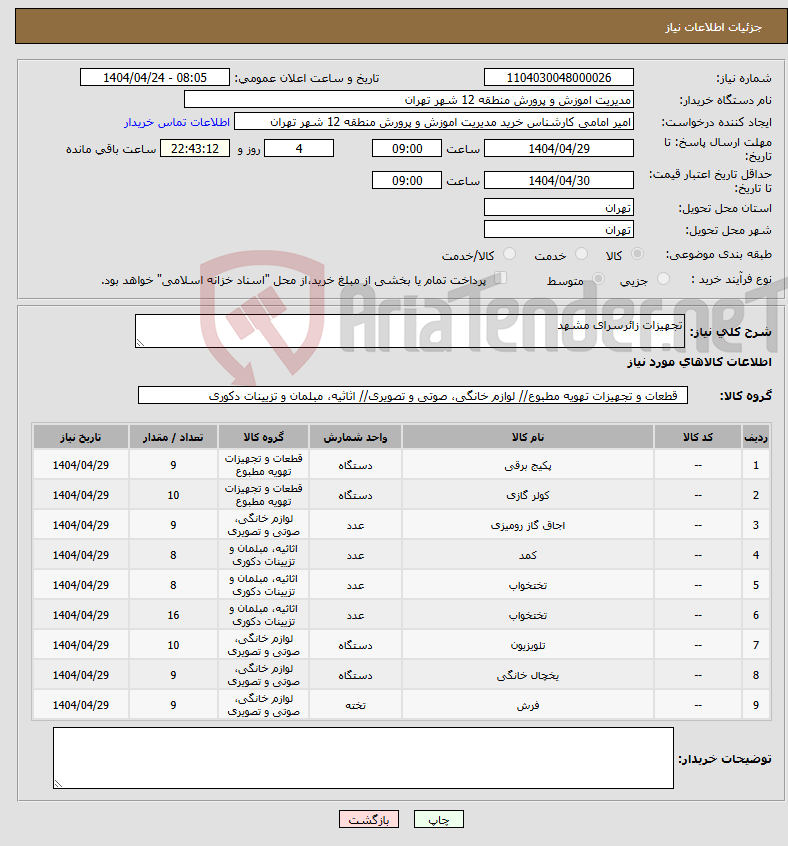
Task: Click the نام کالا column header
Action: pyautogui.click(x=528, y=437)
